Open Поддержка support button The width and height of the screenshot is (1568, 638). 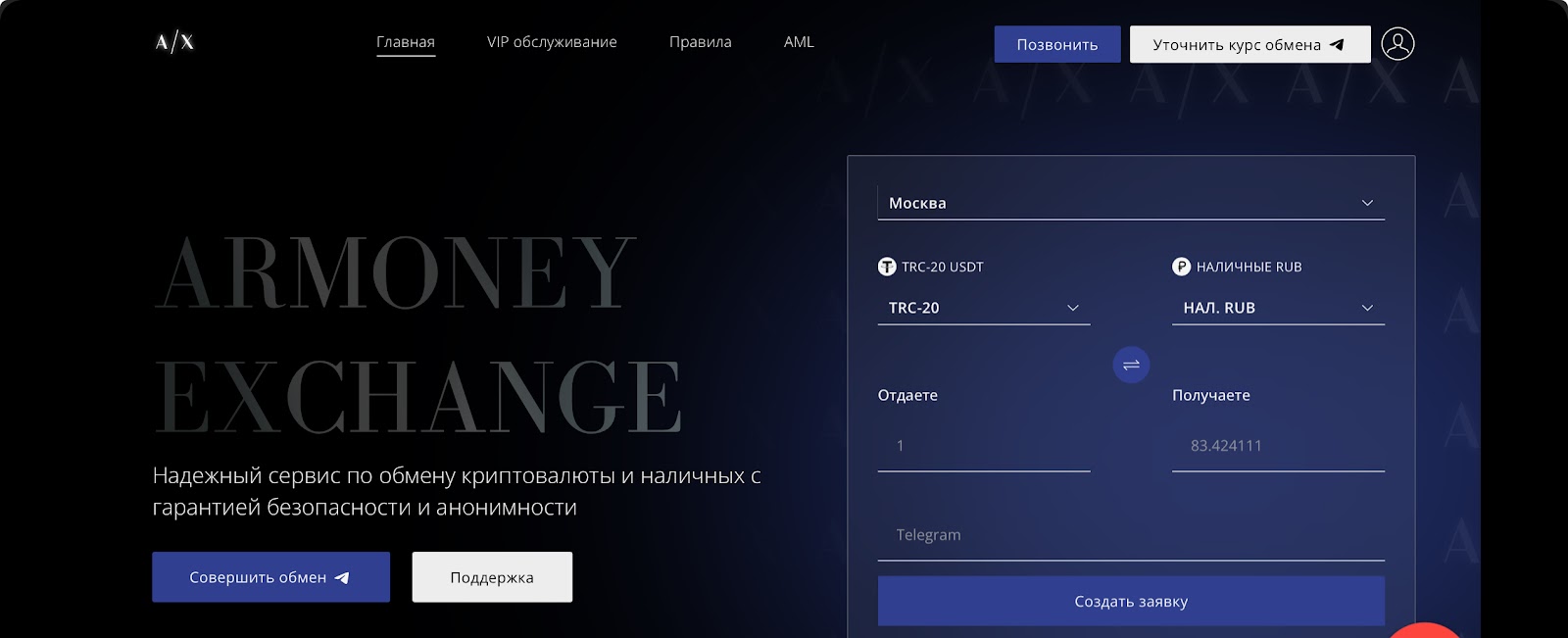pos(492,577)
